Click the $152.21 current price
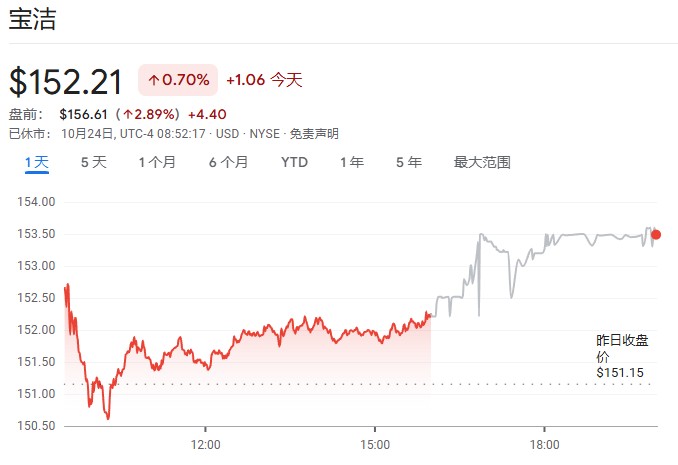 tap(66, 80)
